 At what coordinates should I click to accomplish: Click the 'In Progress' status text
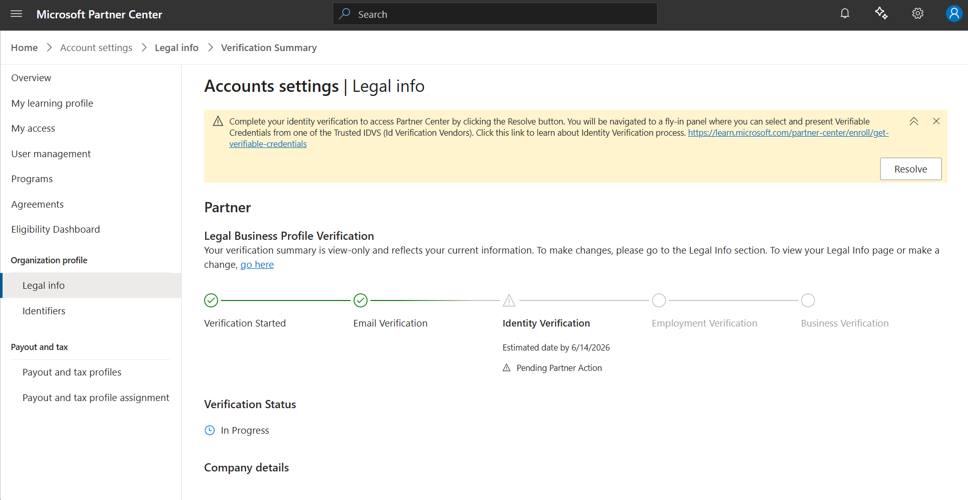[245, 430]
